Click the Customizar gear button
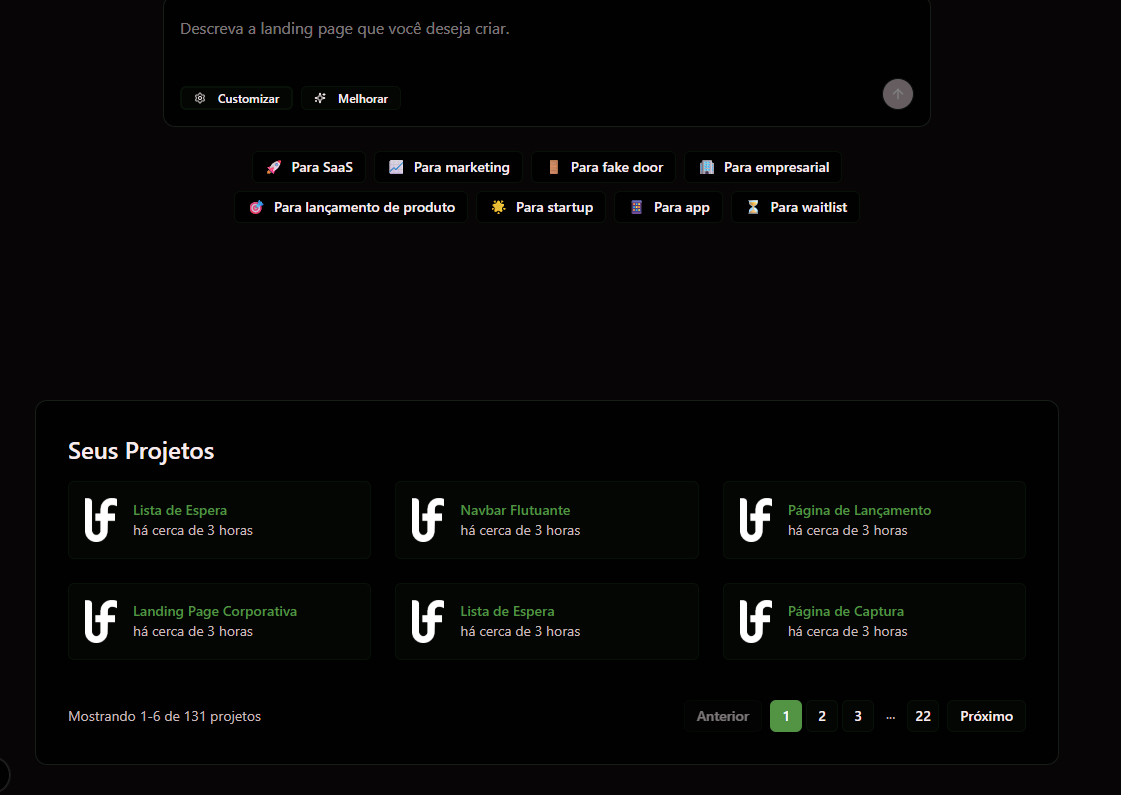Screen dimensions: 1121x795 pos(237,98)
